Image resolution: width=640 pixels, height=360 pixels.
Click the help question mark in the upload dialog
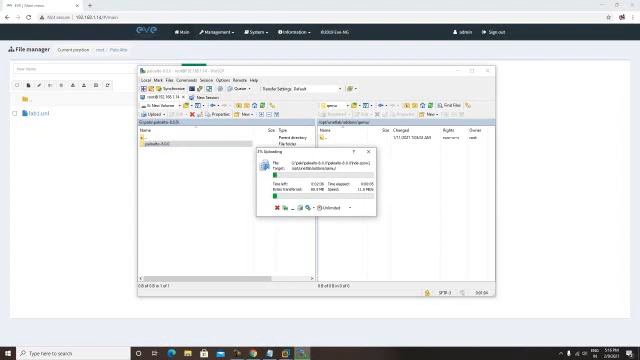click(x=353, y=152)
